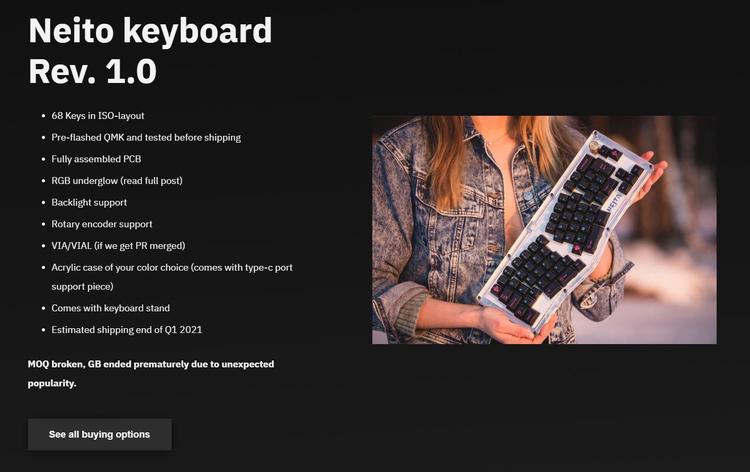Image resolution: width=750 pixels, height=472 pixels.
Task: Select the type-c port support piece line
Action: (x=82, y=286)
